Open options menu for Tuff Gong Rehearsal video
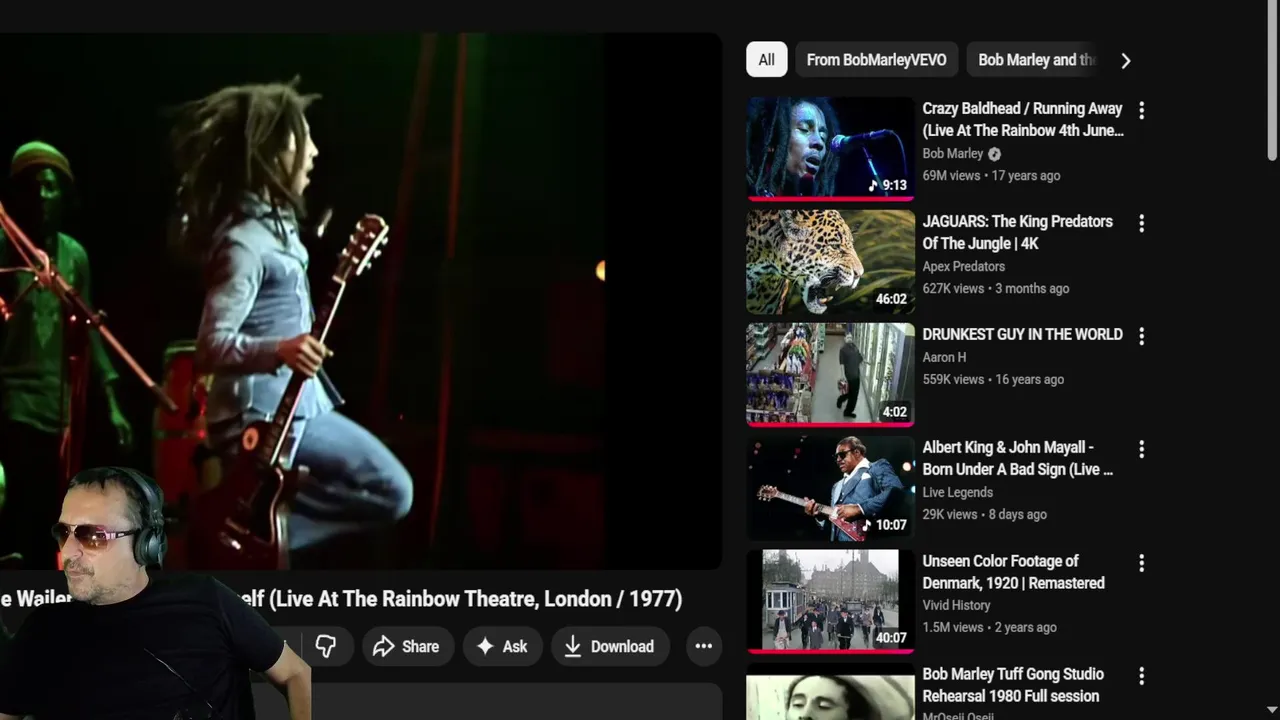Screen dimensions: 1280x720 pos(1141,676)
